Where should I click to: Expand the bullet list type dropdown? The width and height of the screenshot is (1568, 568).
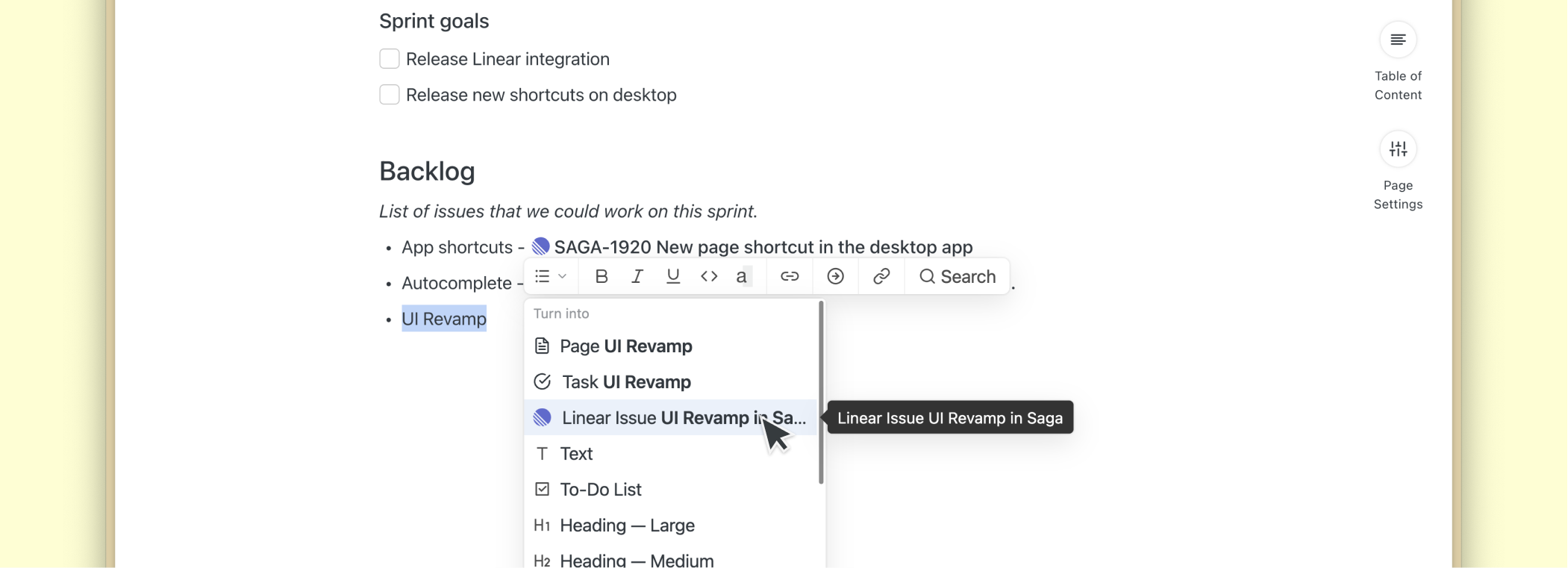pyautogui.click(x=551, y=277)
